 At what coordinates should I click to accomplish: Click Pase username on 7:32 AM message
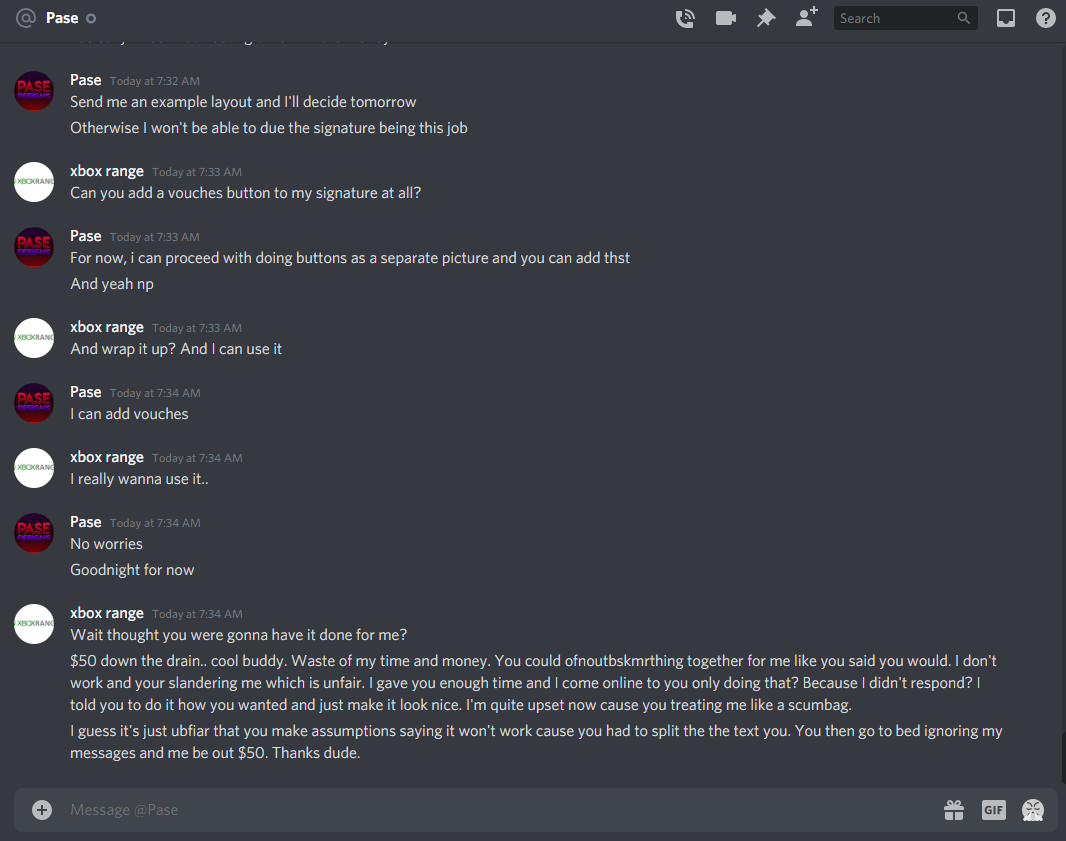click(x=86, y=80)
